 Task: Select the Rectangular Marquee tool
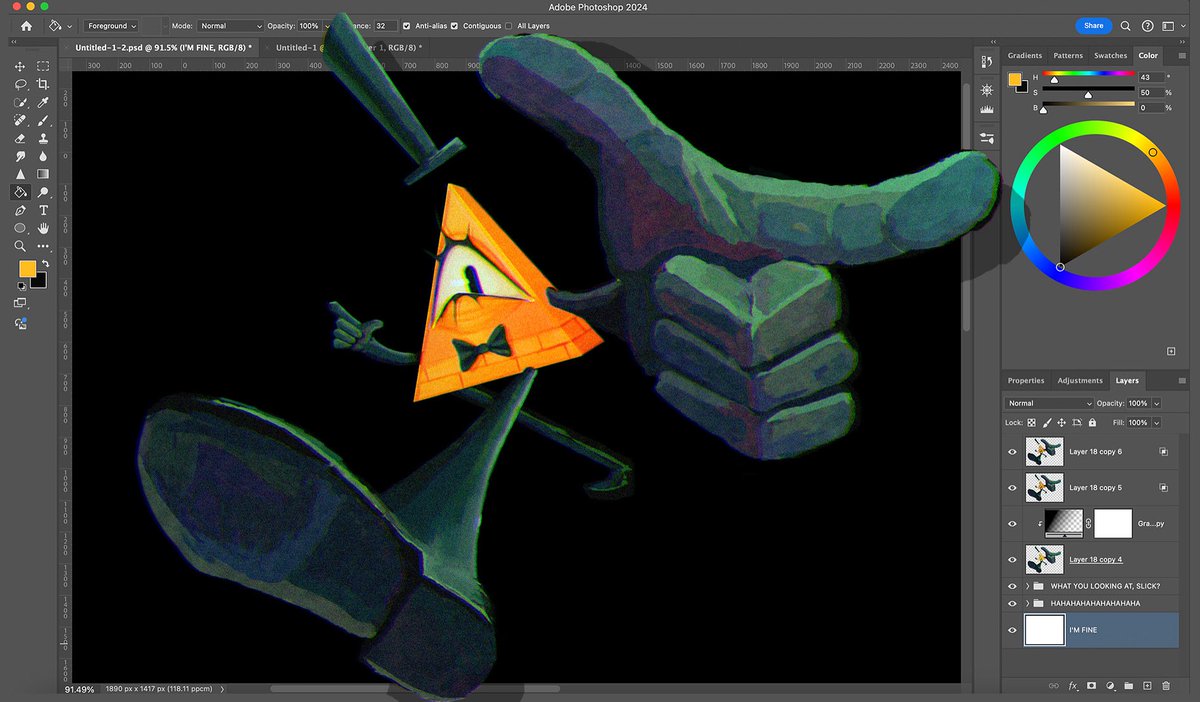43,66
